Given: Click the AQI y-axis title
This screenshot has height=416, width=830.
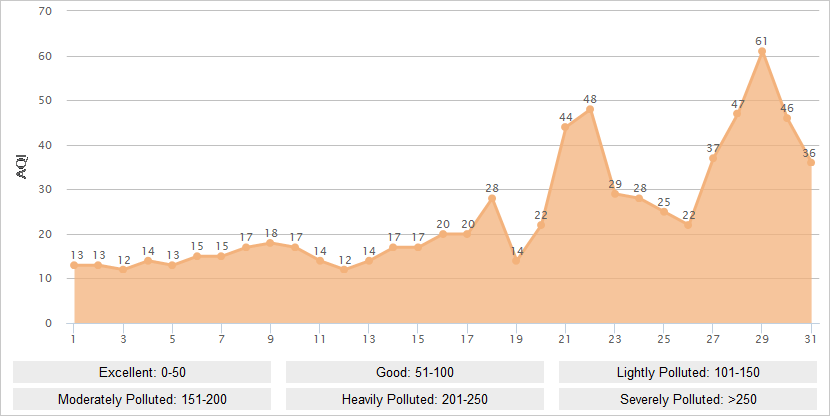Looking at the screenshot, I should tap(22, 167).
